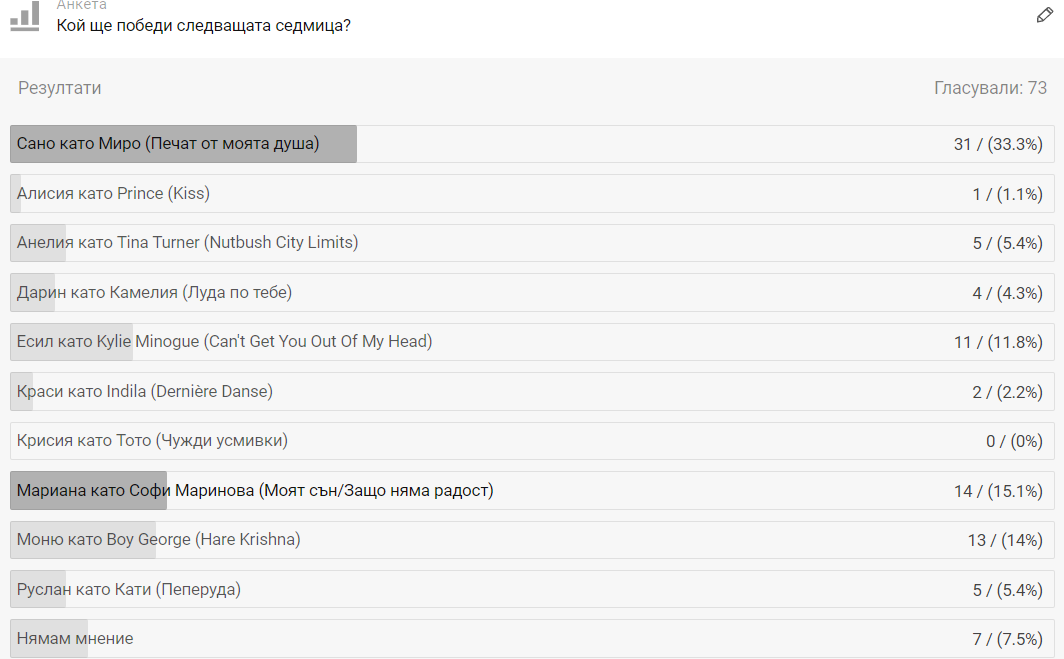1064x659 pixels.
Task: Choose the Алисия като Prince (Kiss) row
Action: tap(532, 193)
